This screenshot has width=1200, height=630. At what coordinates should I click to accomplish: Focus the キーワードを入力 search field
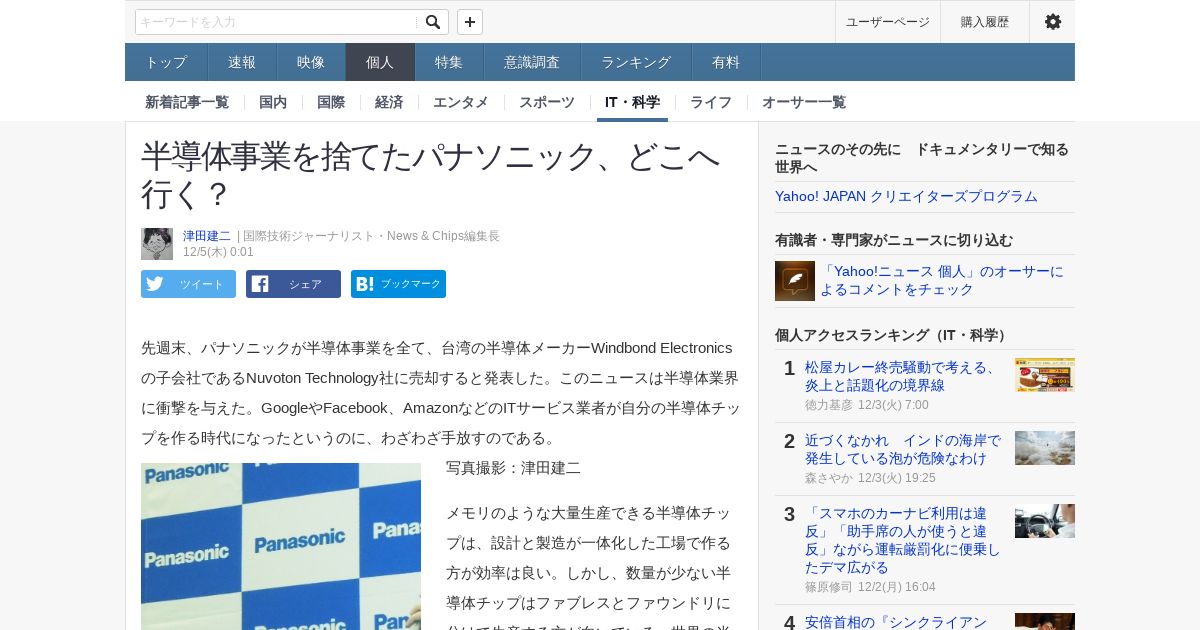coord(276,22)
